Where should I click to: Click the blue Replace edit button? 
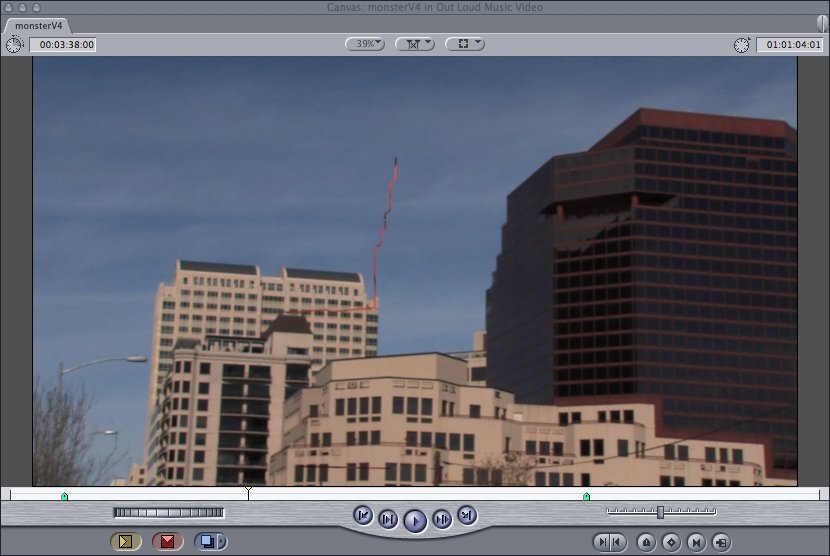tap(209, 541)
